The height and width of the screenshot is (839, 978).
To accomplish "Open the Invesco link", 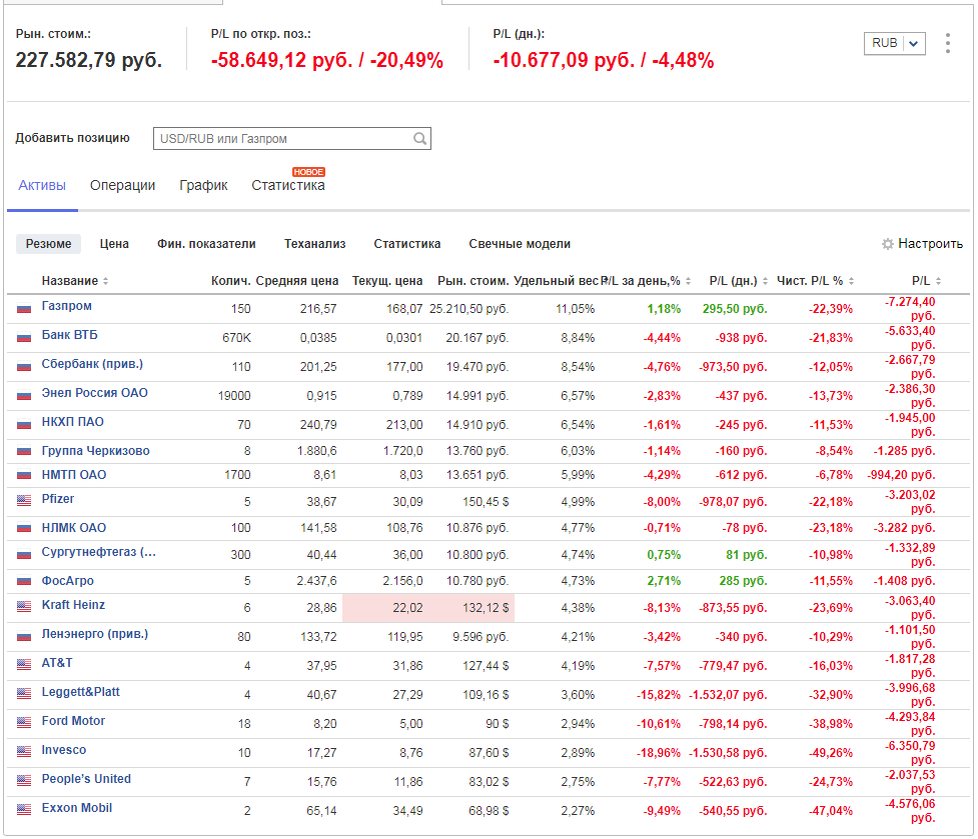I will point(64,750).
